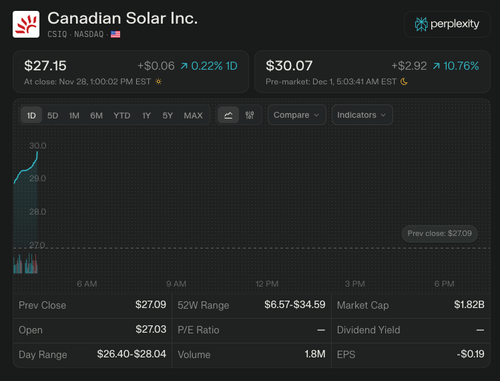Click the sun market-hours icon
Image resolution: width=500 pixels, height=381 pixels.
pyautogui.click(x=158, y=82)
